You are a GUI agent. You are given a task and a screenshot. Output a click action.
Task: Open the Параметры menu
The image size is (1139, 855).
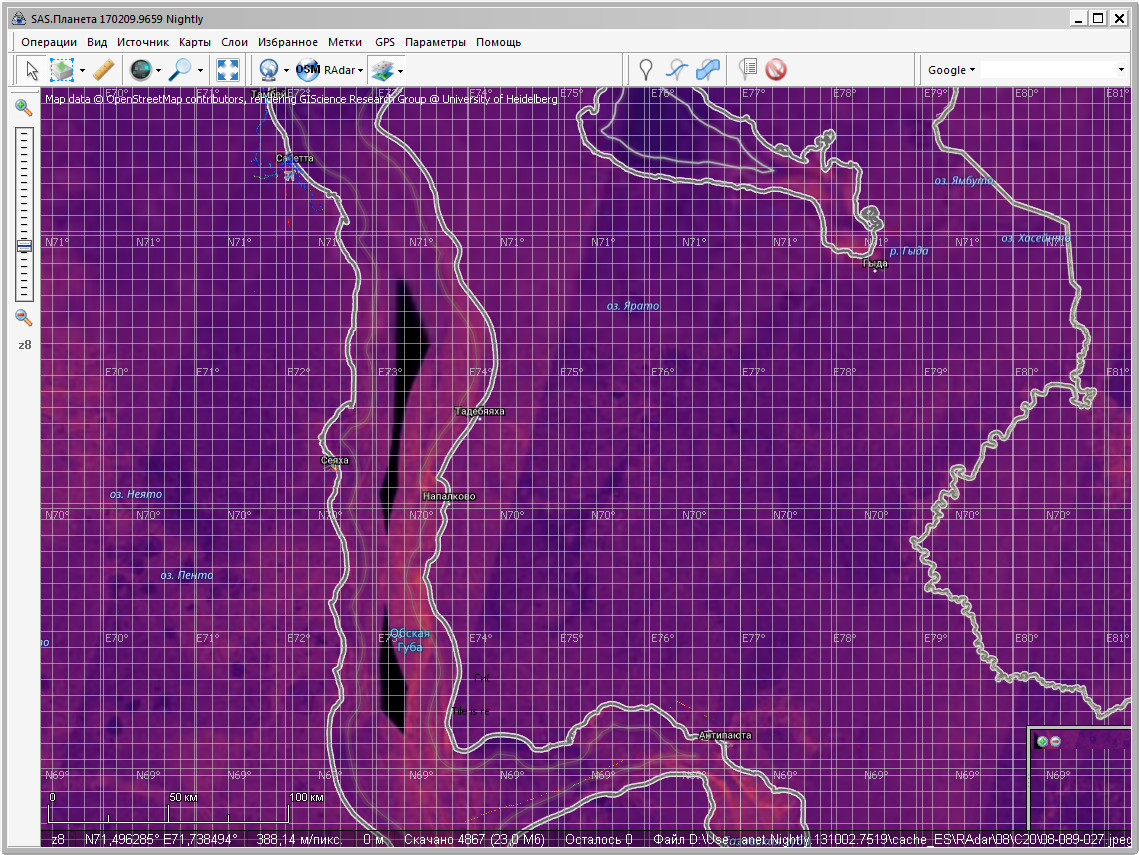click(x=435, y=42)
